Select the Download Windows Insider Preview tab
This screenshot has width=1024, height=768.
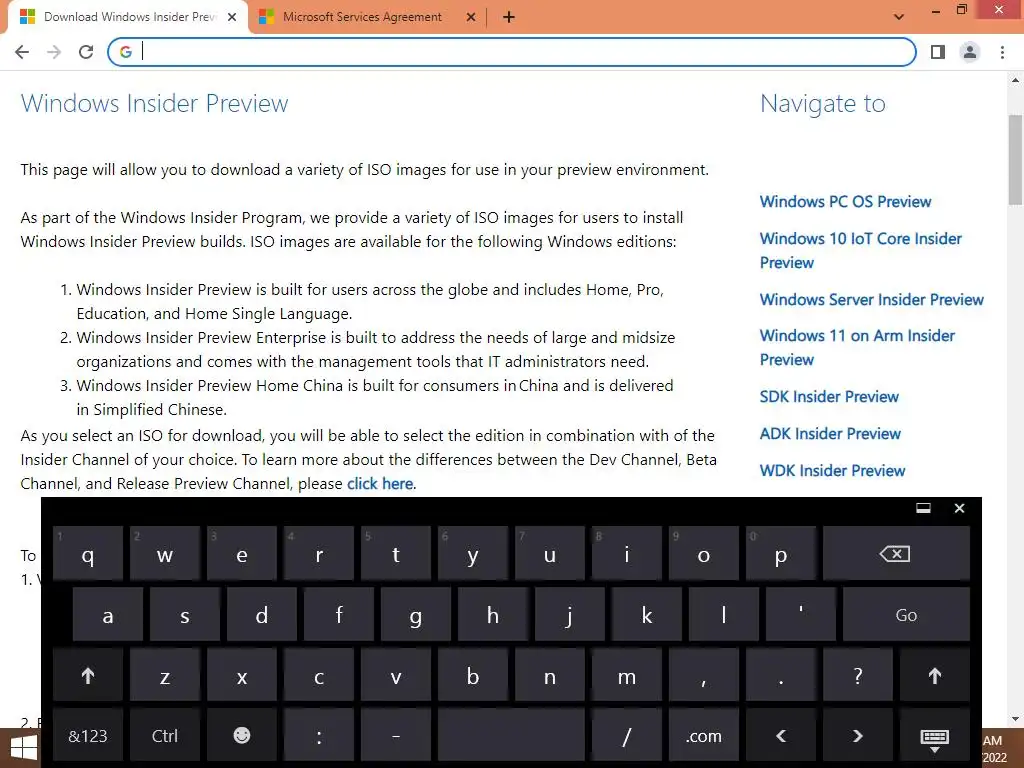click(129, 17)
